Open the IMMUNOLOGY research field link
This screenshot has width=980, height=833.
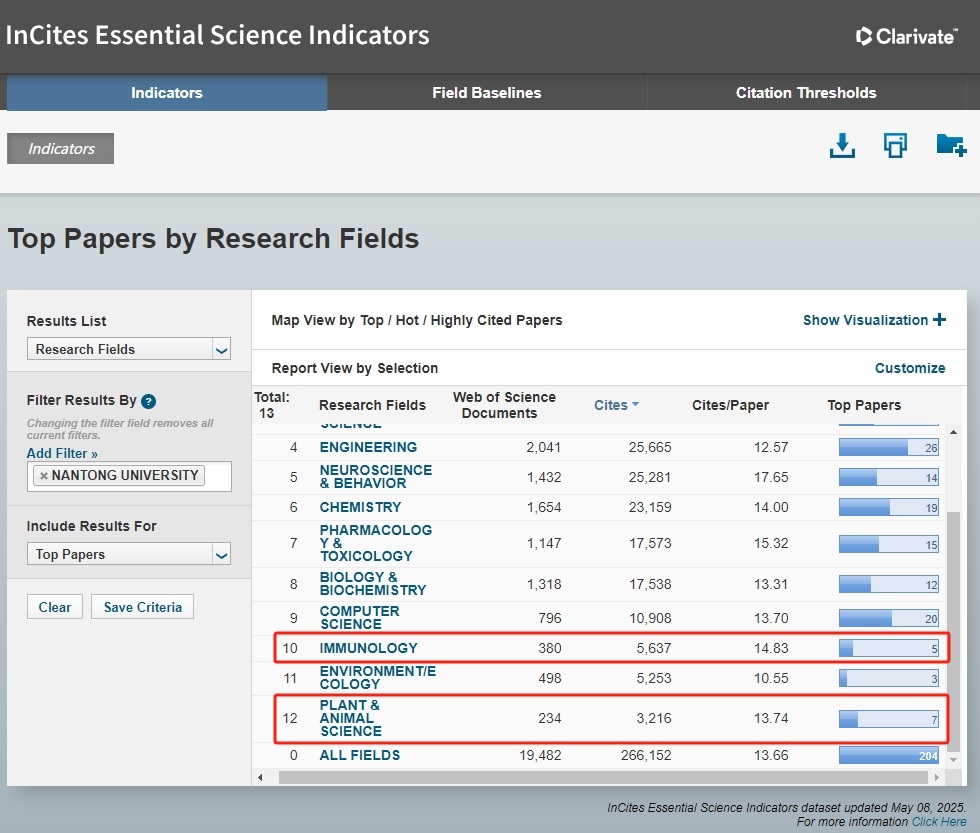(368, 648)
